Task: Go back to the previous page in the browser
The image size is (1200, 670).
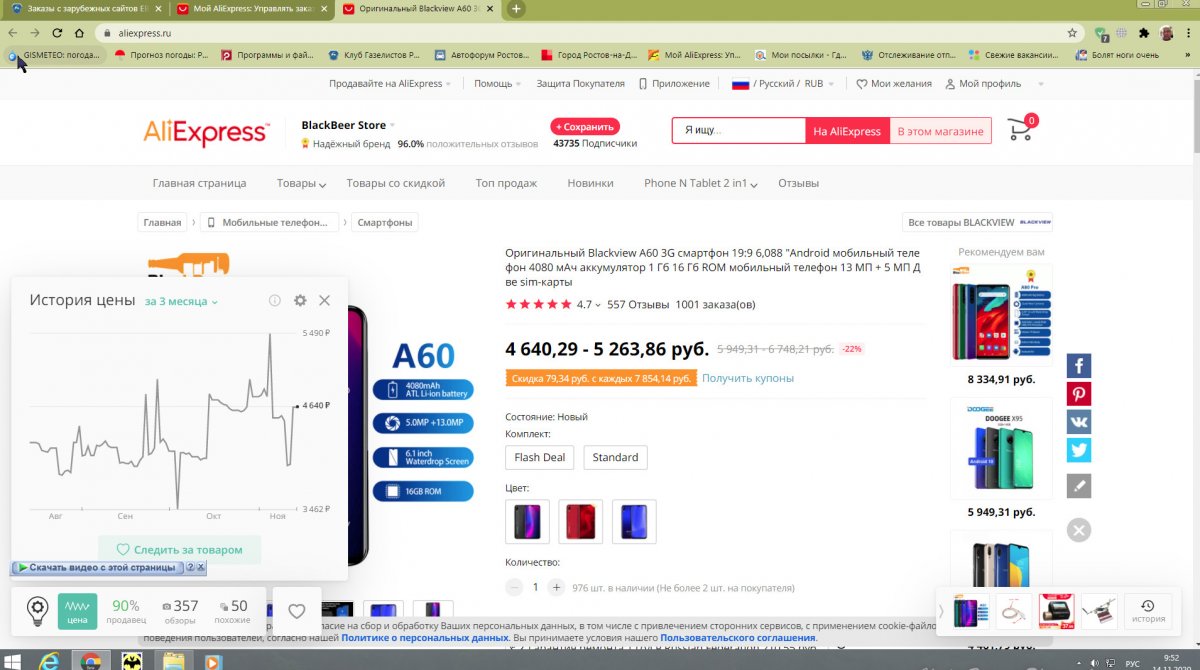Action: [14, 32]
